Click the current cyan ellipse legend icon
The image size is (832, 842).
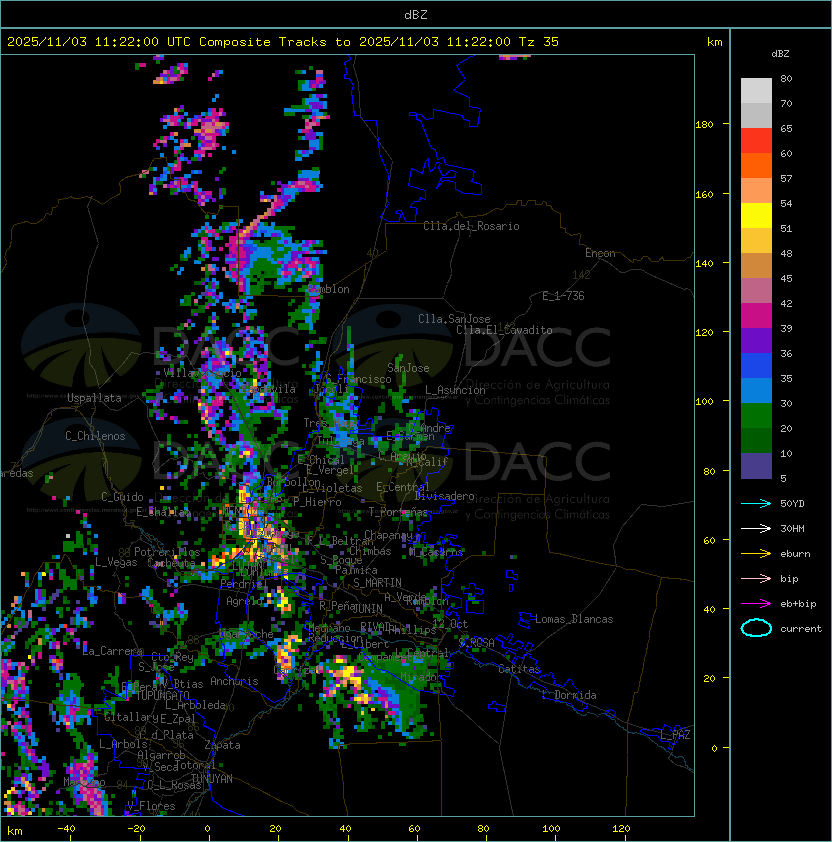pyautogui.click(x=756, y=628)
